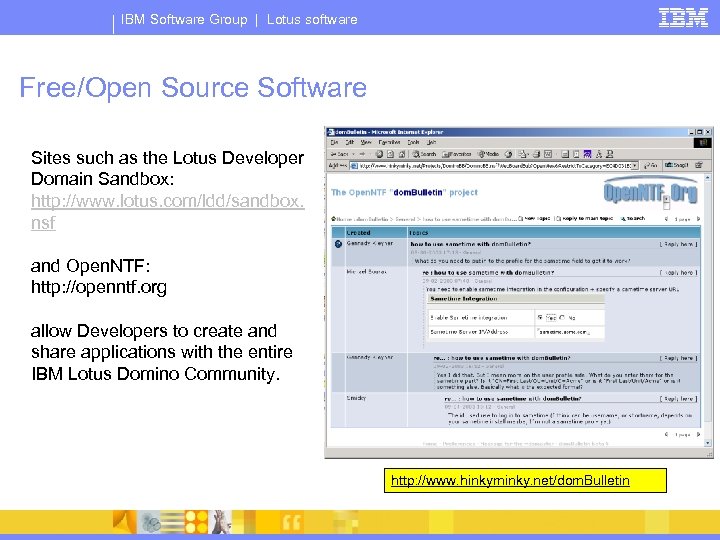Screen dimensions: 720x540
Task: Click the New topic link
Action: tap(534, 219)
